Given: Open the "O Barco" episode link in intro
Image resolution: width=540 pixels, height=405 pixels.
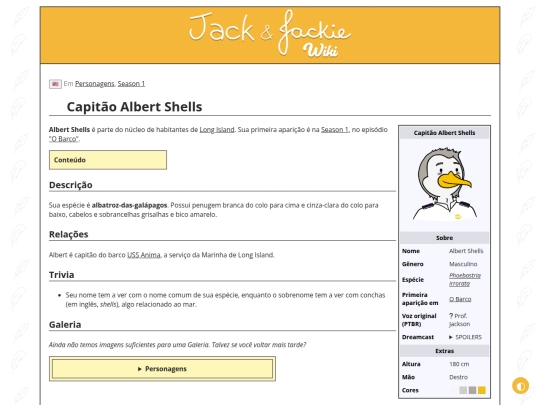Looking at the screenshot, I should pos(64,139).
